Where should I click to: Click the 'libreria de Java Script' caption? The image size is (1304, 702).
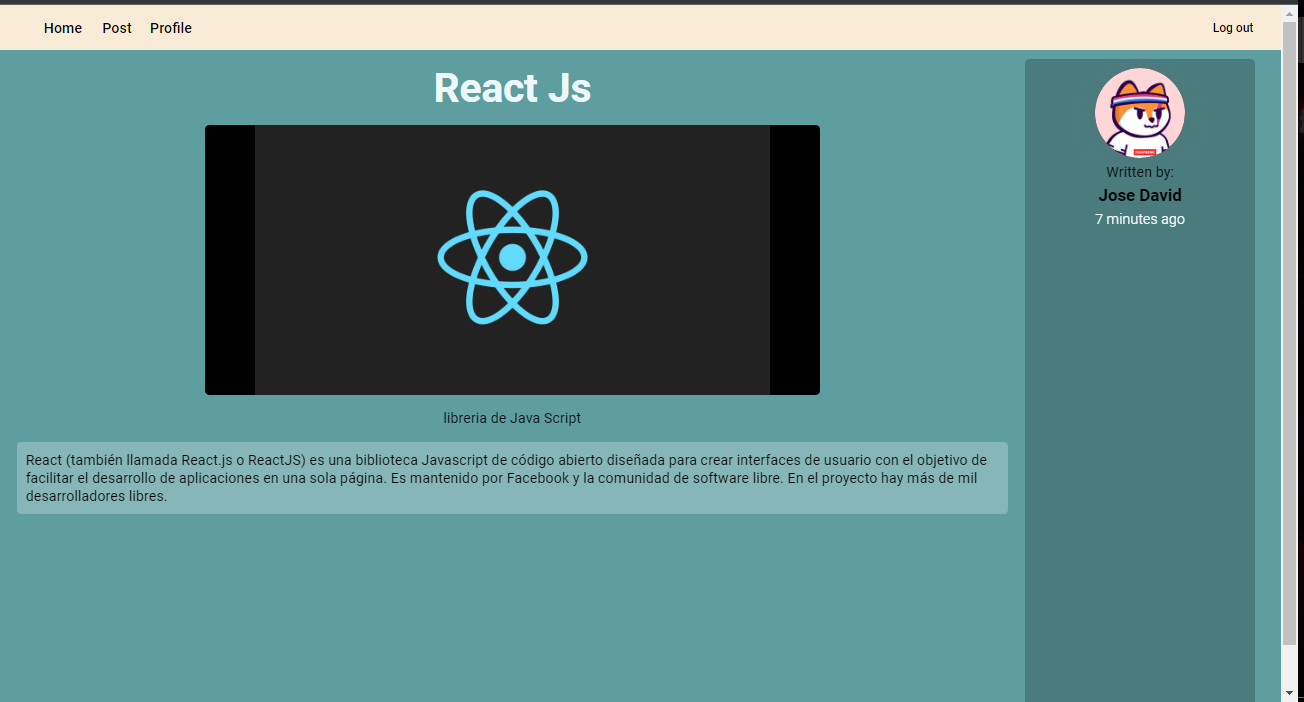pos(512,418)
